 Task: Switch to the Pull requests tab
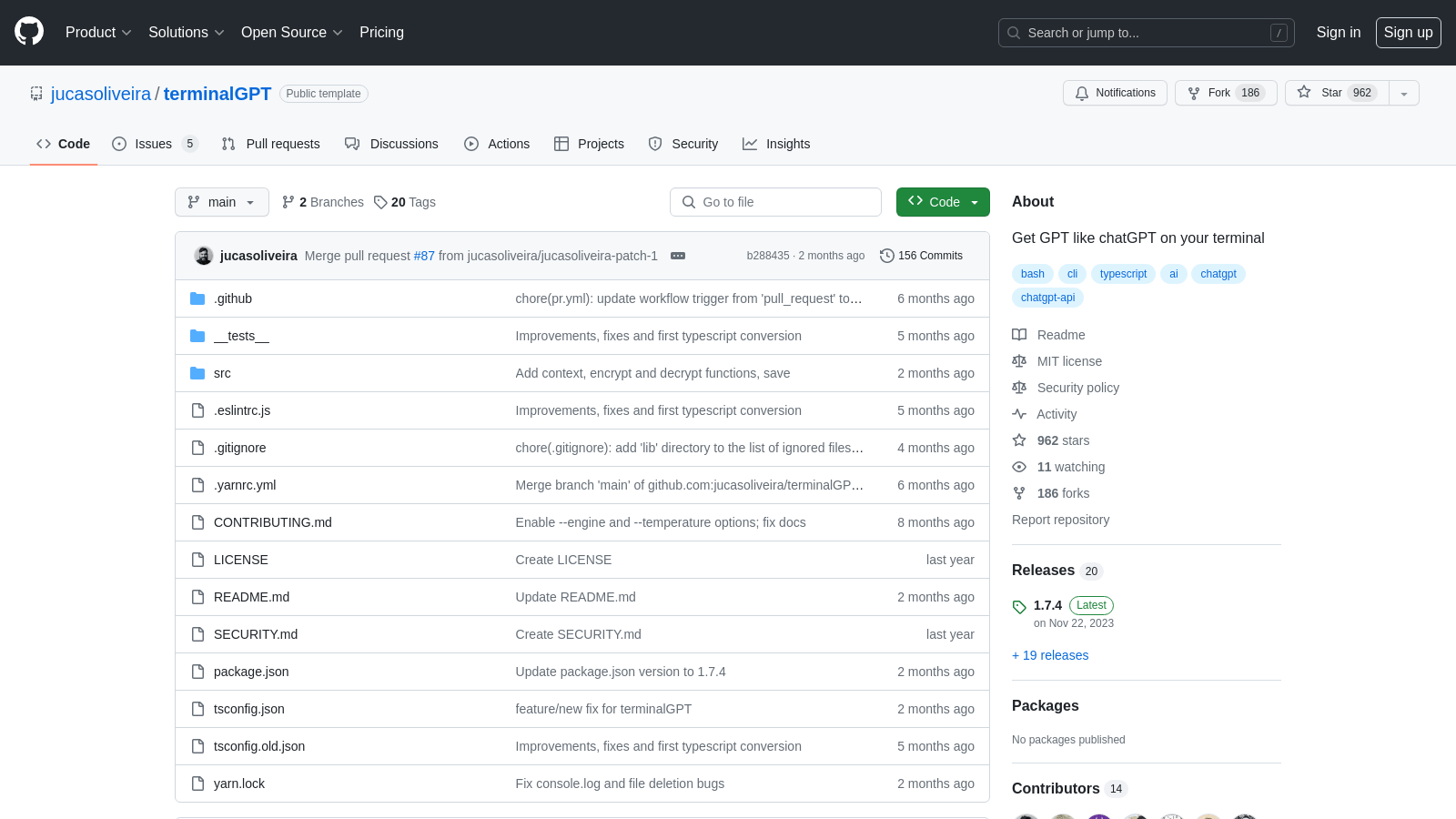[x=271, y=144]
